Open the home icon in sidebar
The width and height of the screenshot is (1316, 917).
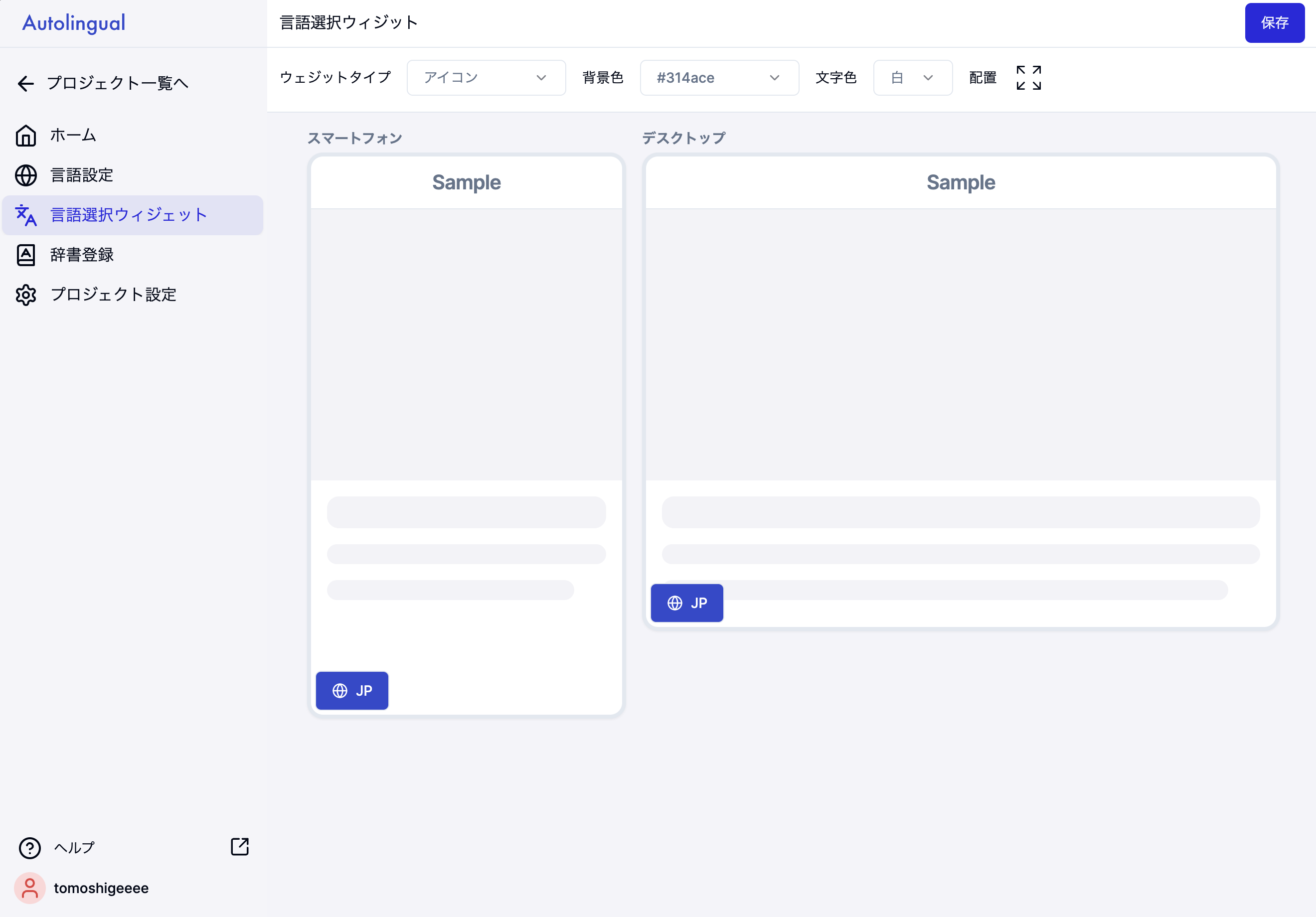tap(25, 135)
